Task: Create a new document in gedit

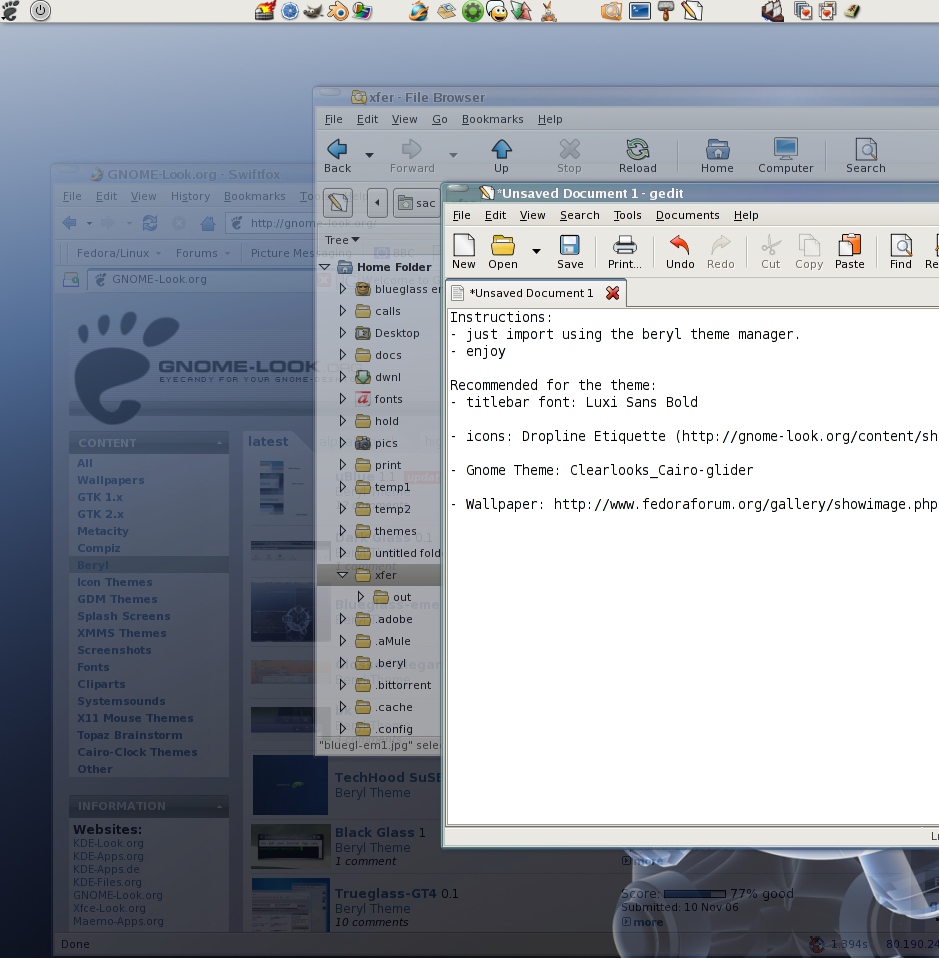Action: pyautogui.click(x=464, y=251)
